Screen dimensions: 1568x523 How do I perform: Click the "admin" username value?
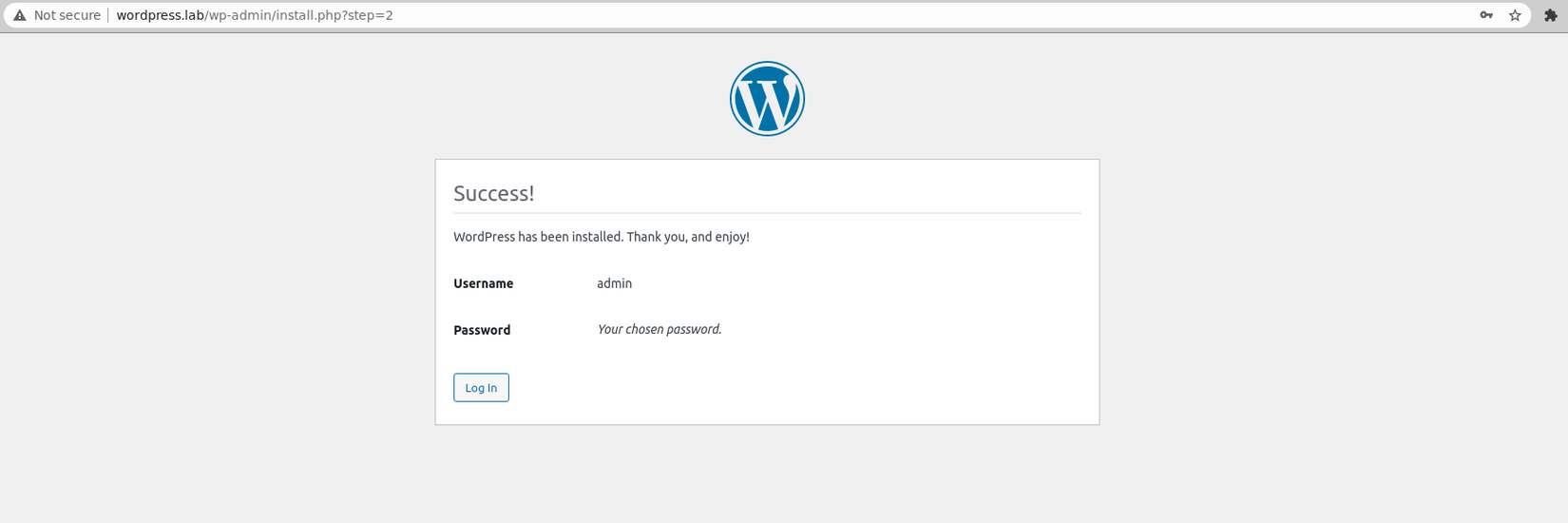614,283
